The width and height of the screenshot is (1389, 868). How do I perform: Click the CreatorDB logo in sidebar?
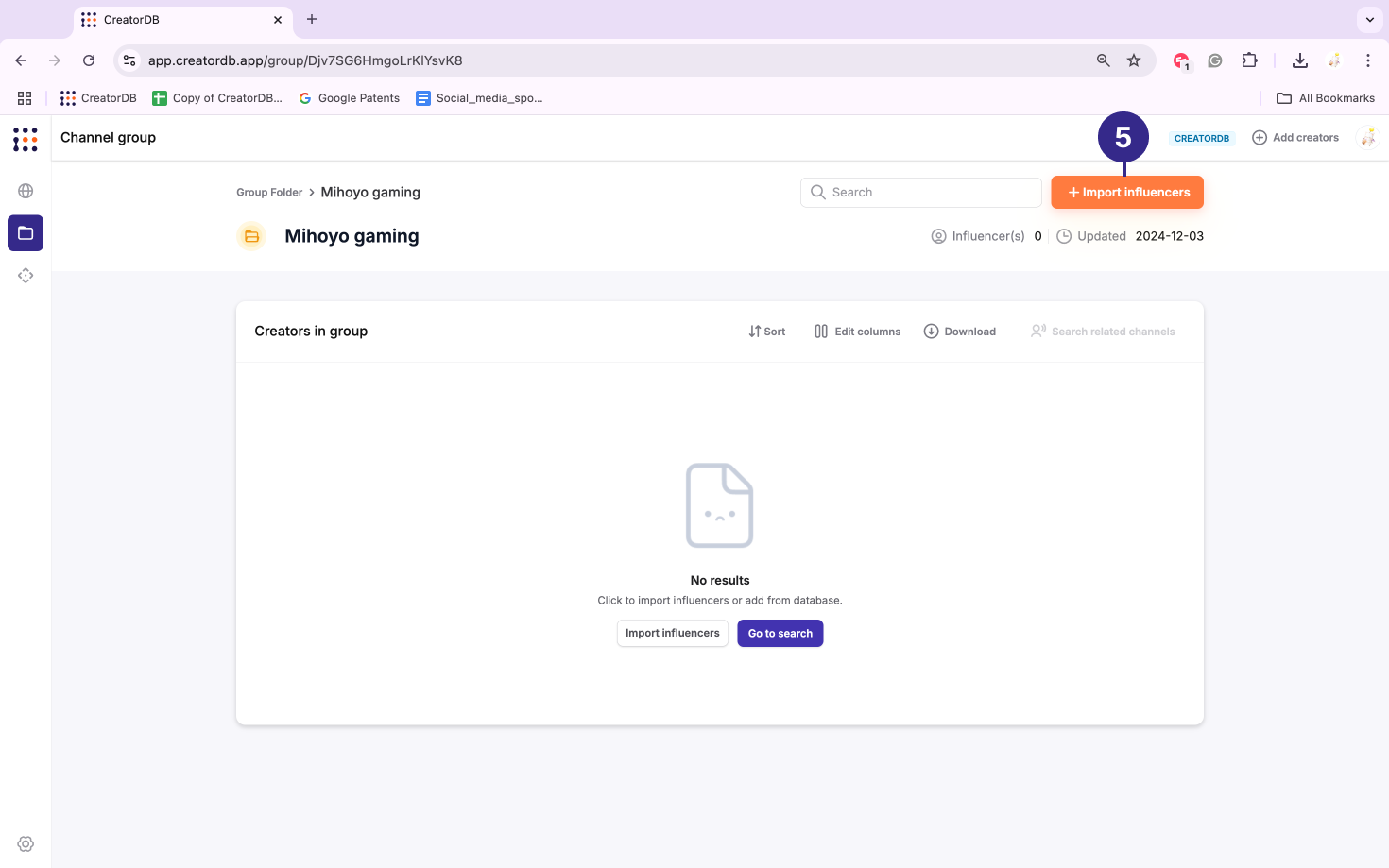pyautogui.click(x=26, y=140)
